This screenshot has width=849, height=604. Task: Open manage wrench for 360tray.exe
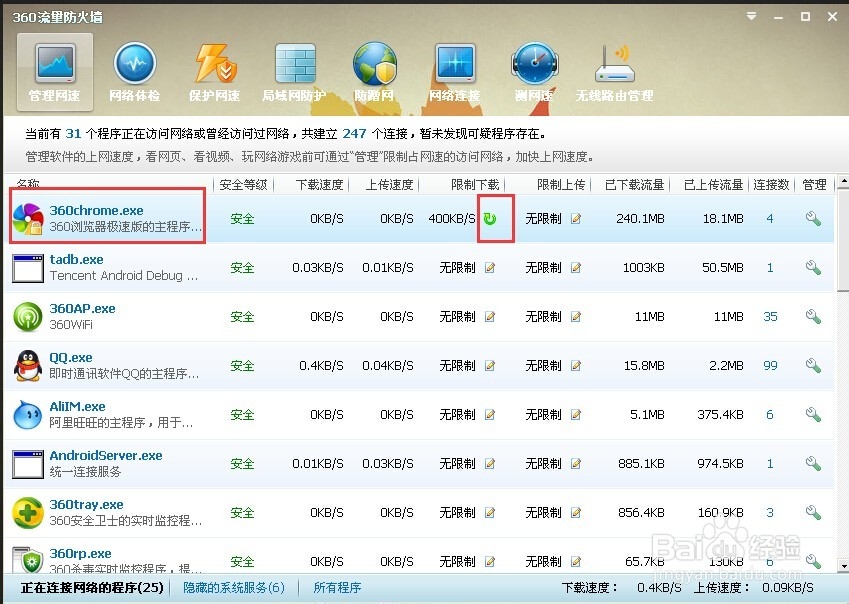[x=813, y=513]
